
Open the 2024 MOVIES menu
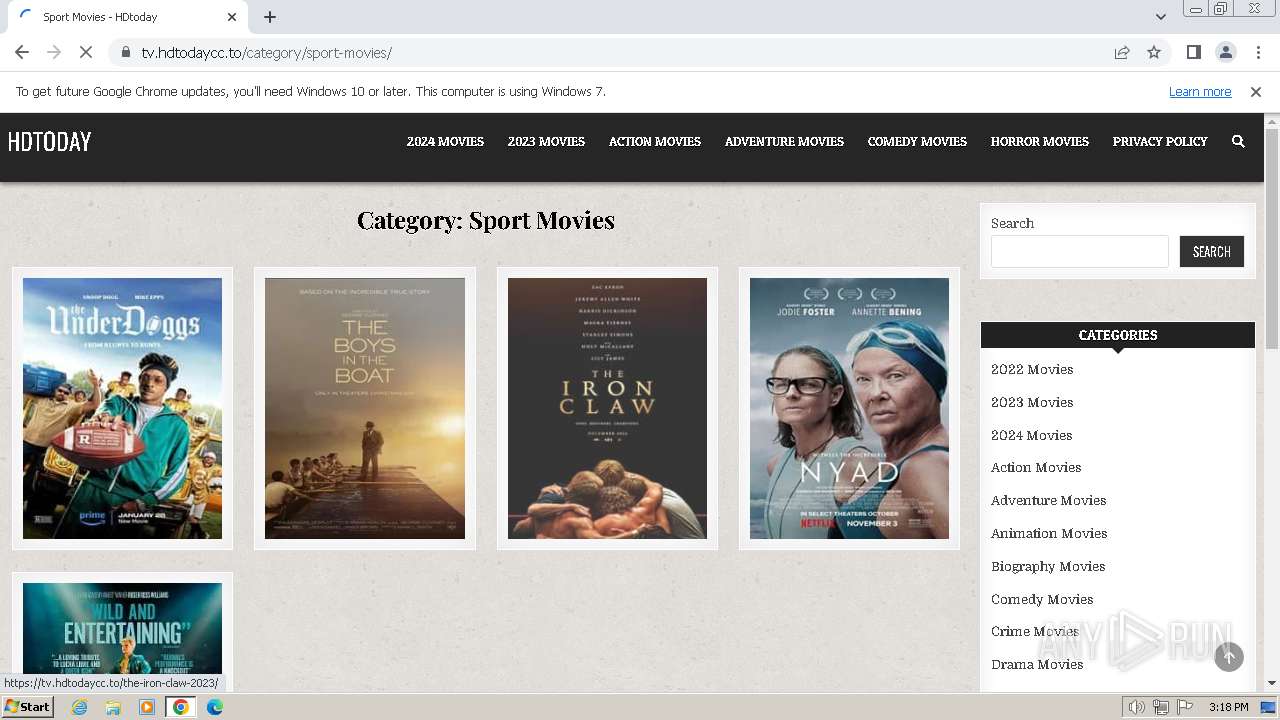tap(445, 142)
